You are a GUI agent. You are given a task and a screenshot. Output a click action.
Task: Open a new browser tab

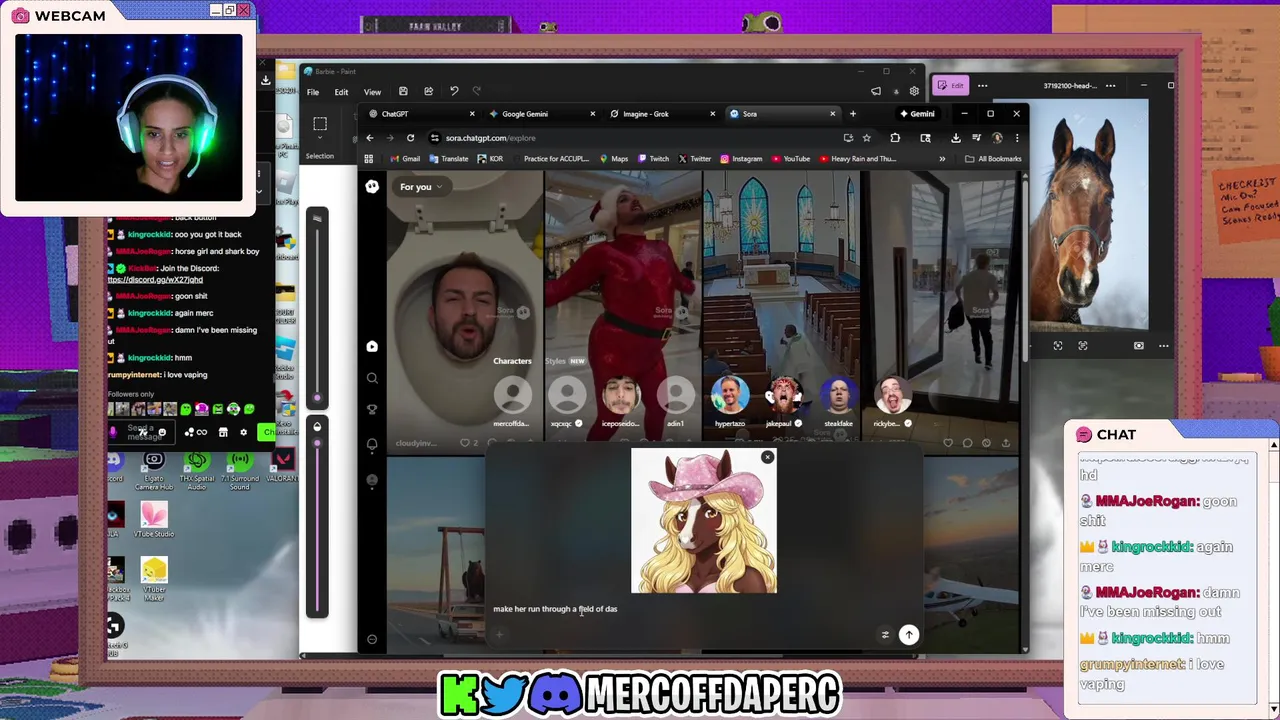coord(852,114)
